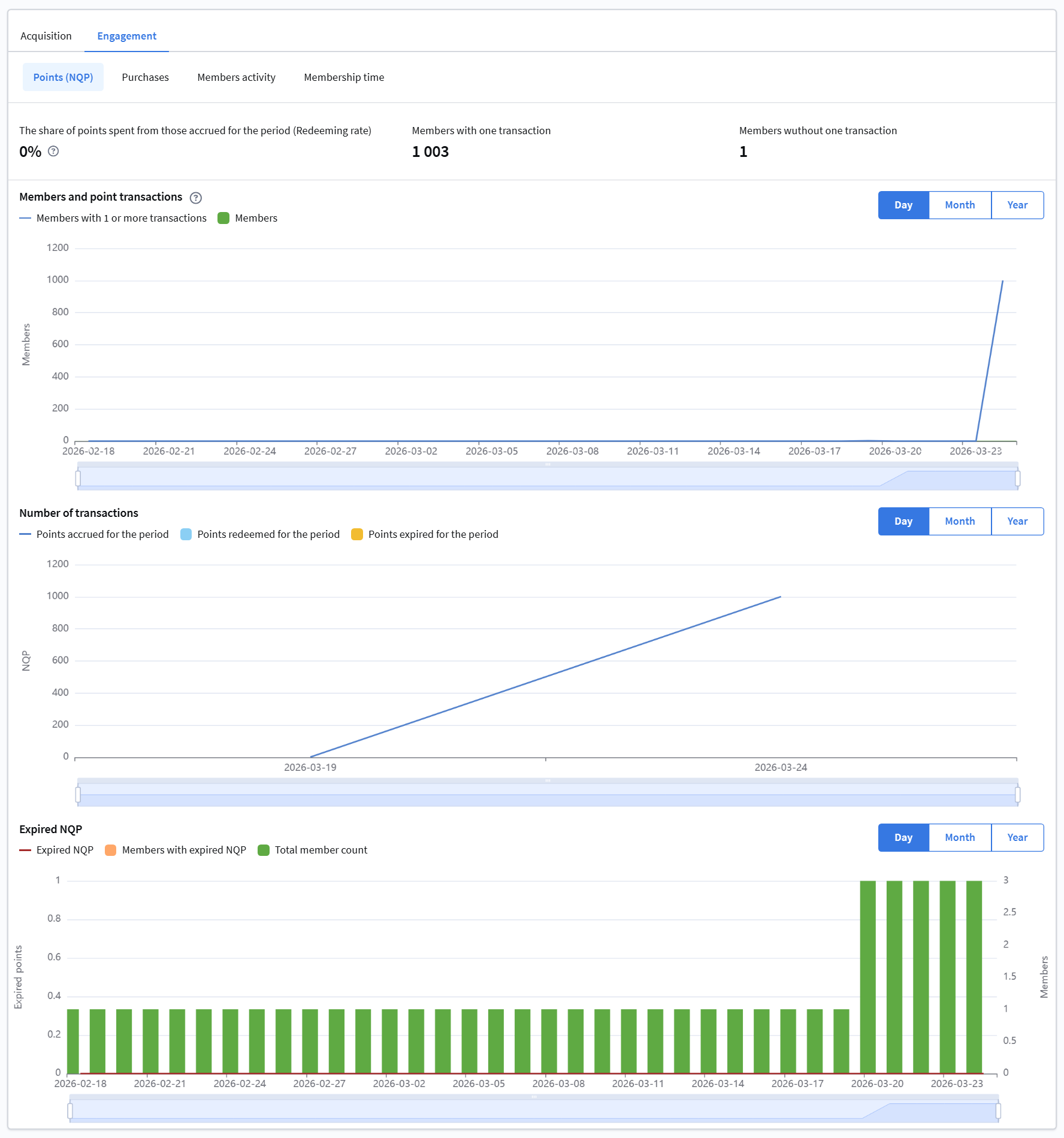Viewport: 1064px width, 1138px height.
Task: Toggle the green Members legend series
Action: click(x=247, y=219)
